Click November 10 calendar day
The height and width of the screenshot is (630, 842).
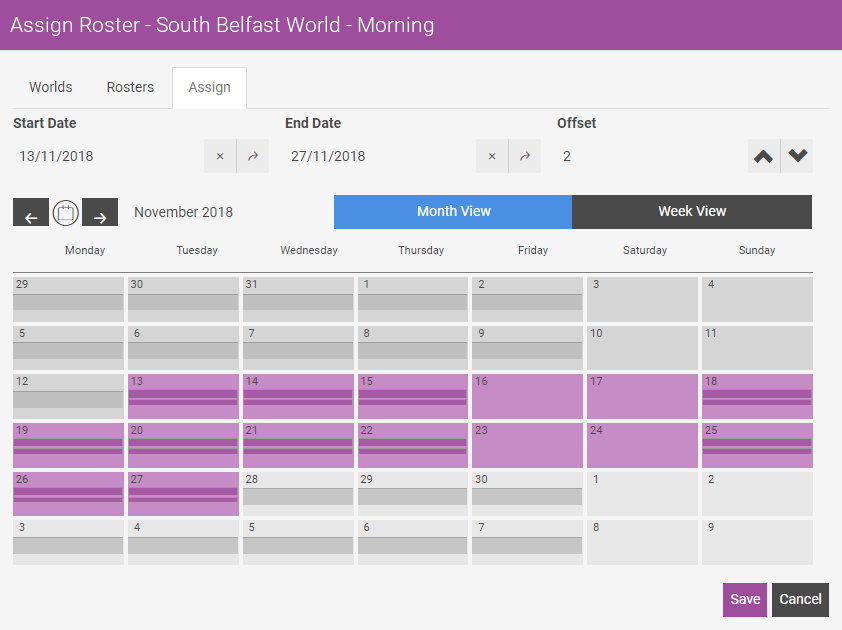click(642, 348)
